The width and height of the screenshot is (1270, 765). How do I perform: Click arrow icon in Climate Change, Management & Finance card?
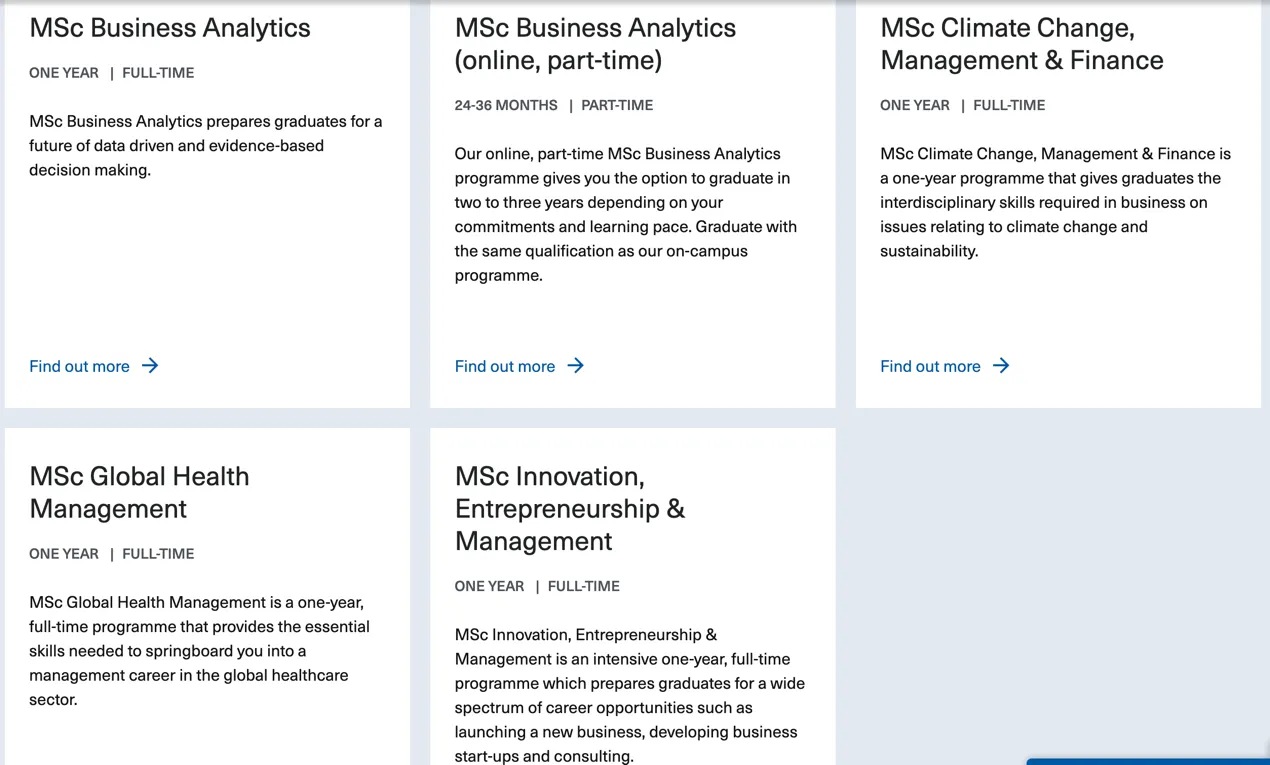coord(1001,366)
